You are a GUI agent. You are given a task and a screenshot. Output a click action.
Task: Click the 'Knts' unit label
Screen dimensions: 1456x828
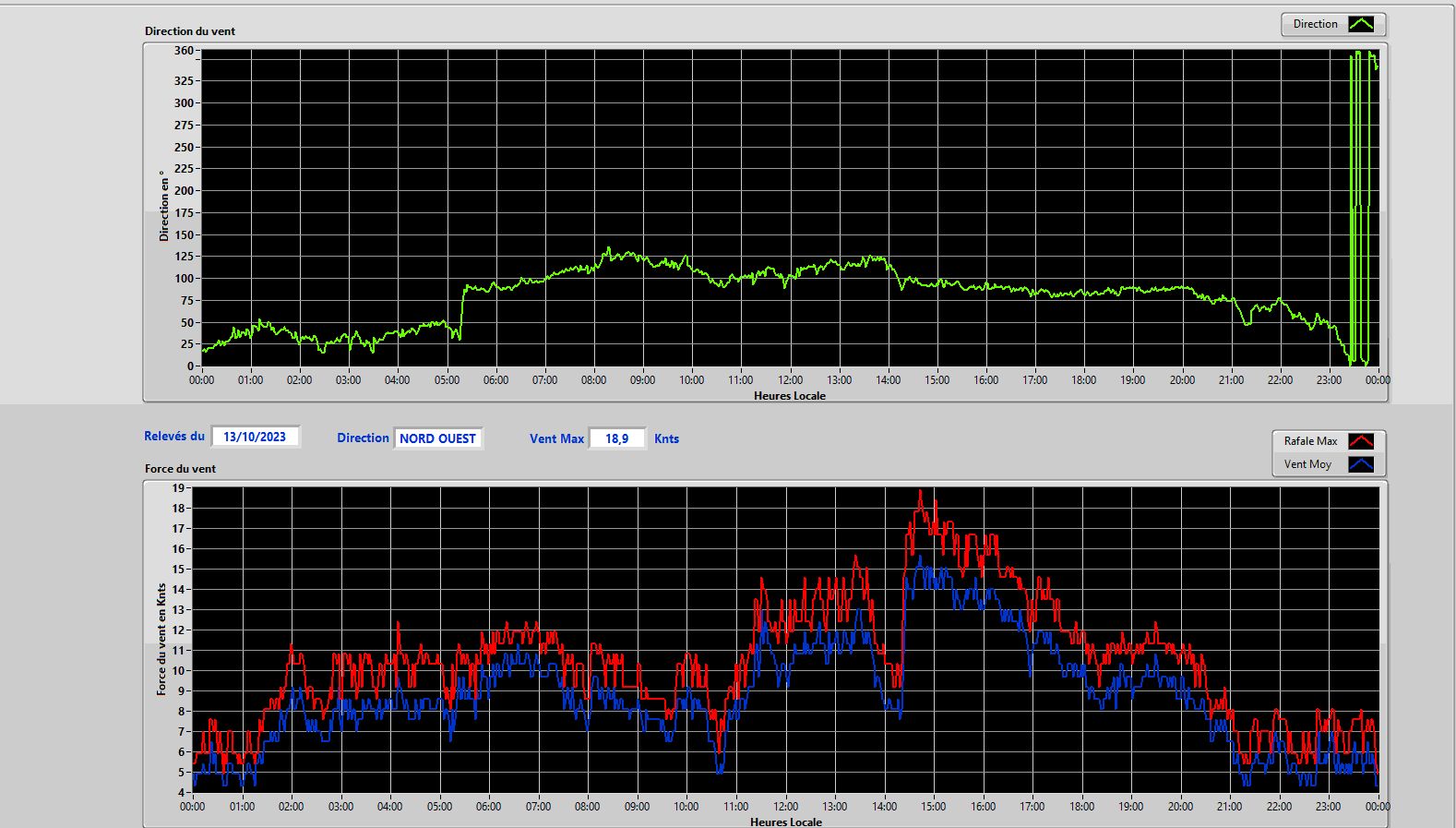pos(666,438)
